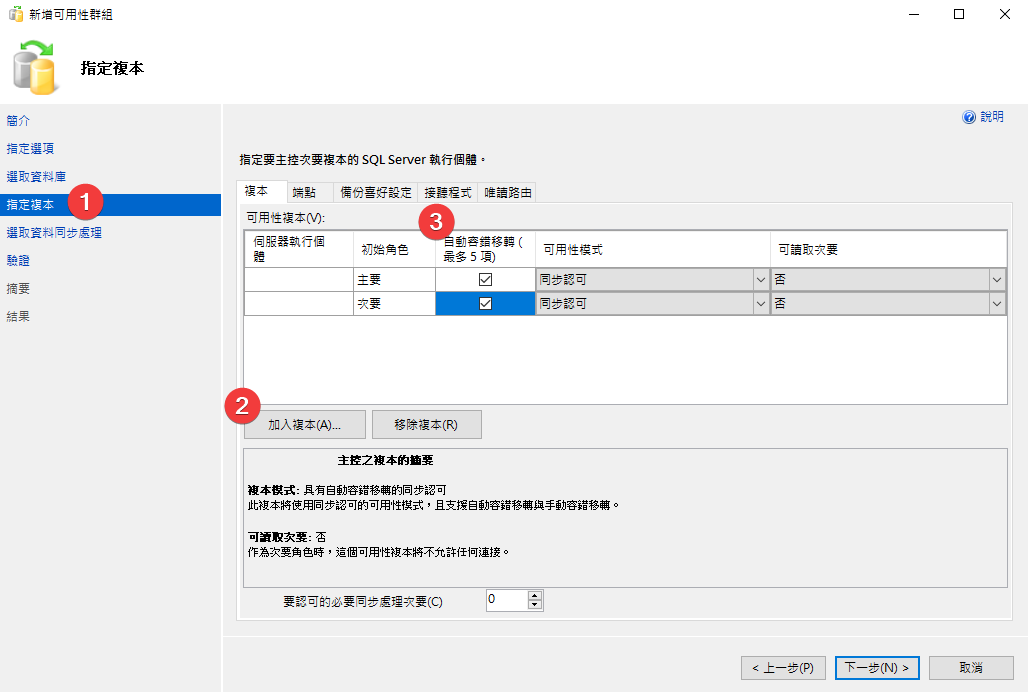
Task: Go to the 唯讀路由 tab
Action: pyautogui.click(x=509, y=192)
